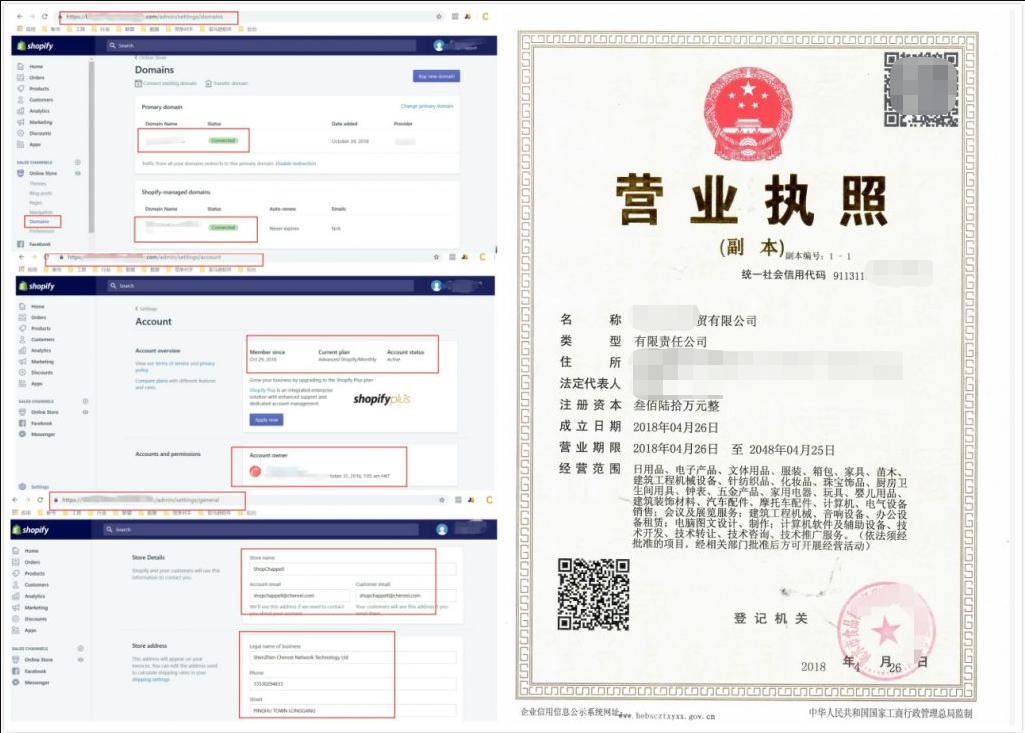Click the Domains page sidebar scrollbar

coord(92,140)
